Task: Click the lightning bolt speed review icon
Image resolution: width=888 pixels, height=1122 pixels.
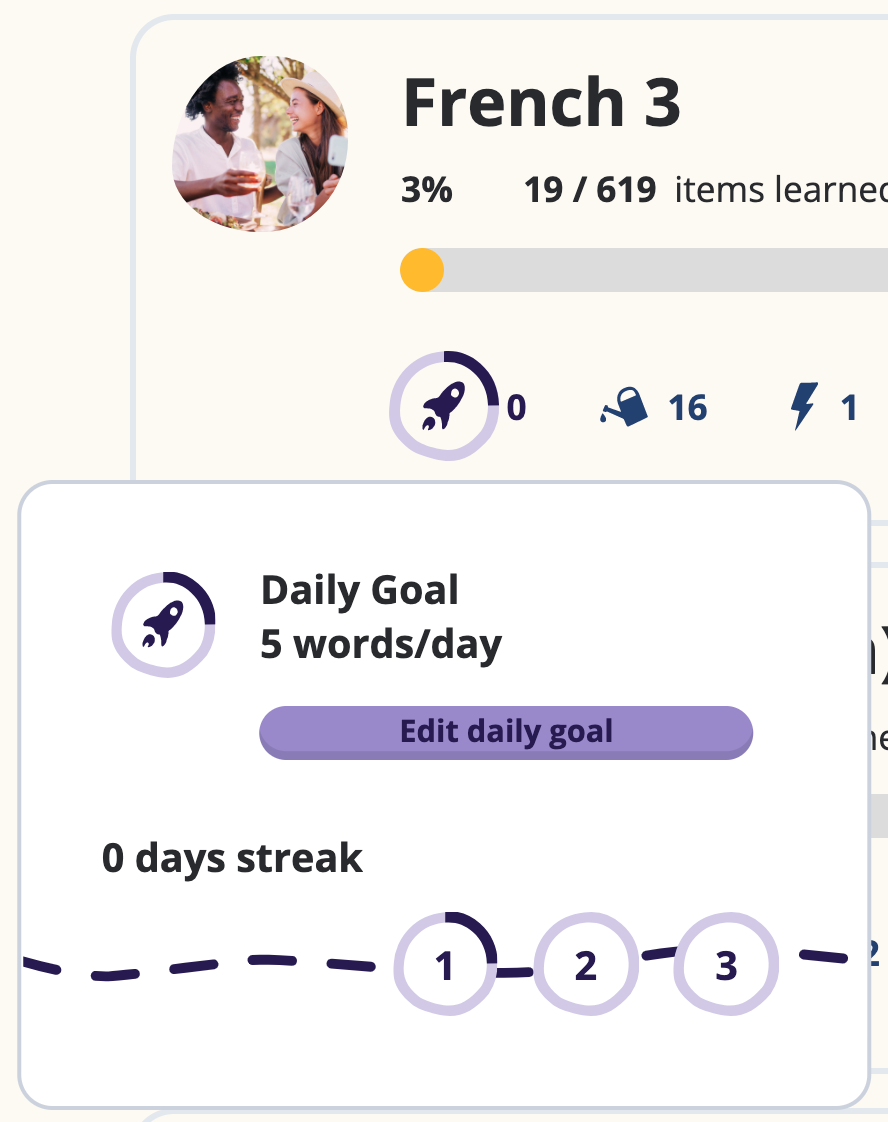Action: 803,408
